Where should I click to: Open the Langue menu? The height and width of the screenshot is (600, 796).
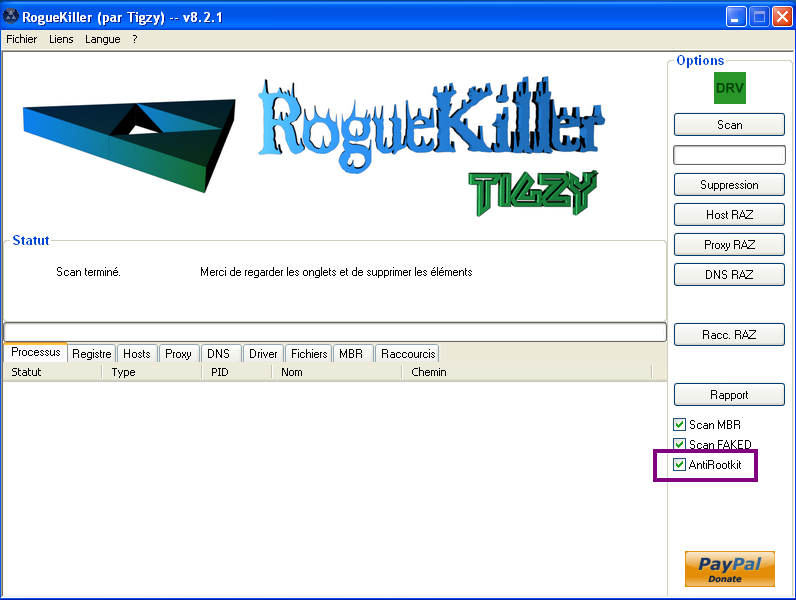[x=103, y=39]
